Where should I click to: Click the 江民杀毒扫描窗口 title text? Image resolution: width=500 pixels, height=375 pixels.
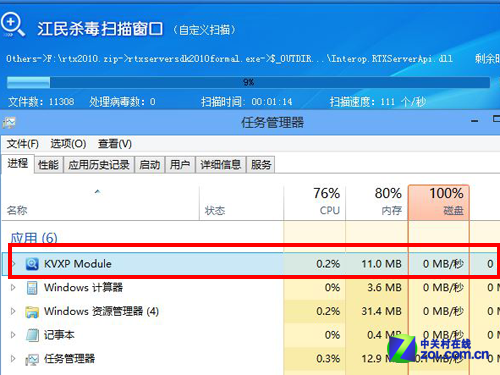click(100, 29)
